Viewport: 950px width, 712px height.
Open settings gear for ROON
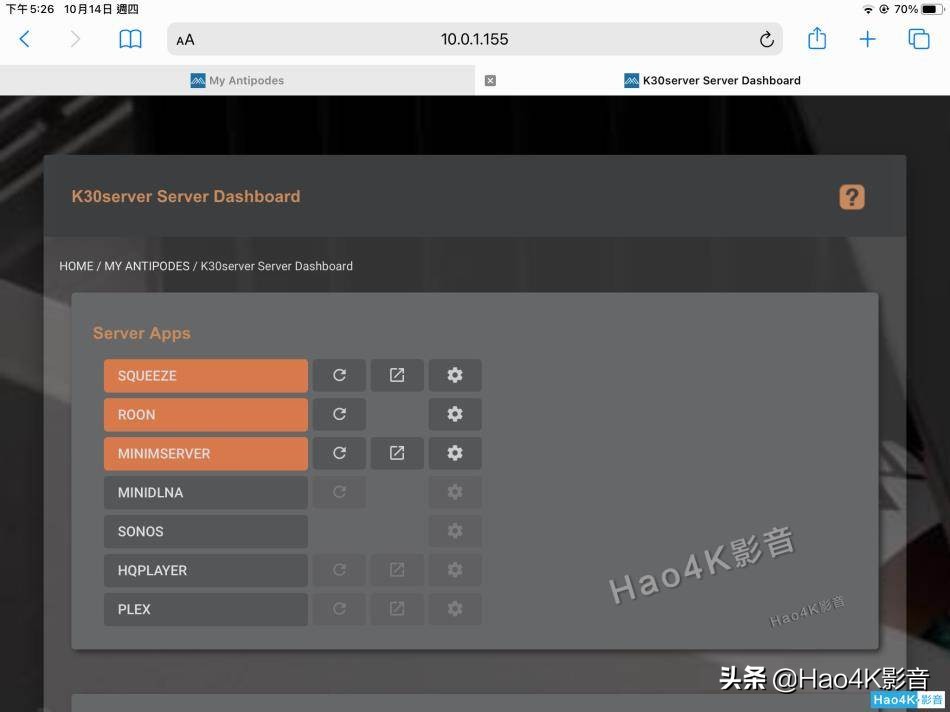point(455,413)
